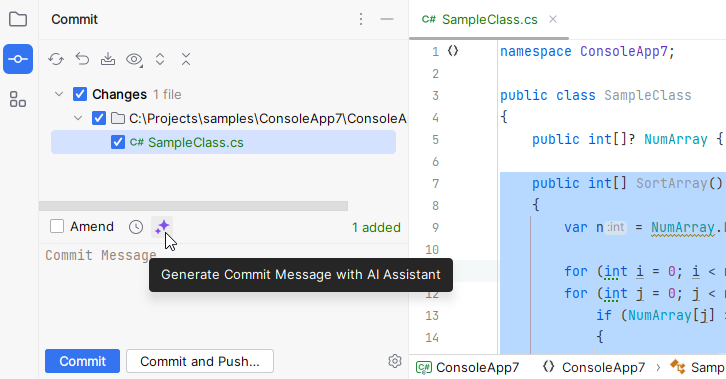Click the Collapse All icon
The width and height of the screenshot is (726, 379).
tap(186, 59)
